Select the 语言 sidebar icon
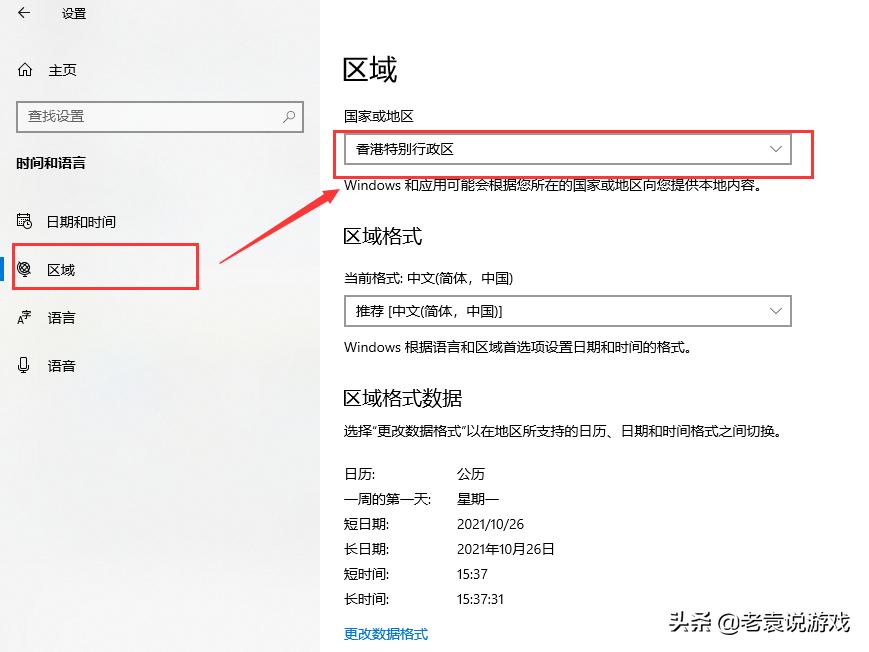This screenshot has width=869, height=652. click(22, 317)
